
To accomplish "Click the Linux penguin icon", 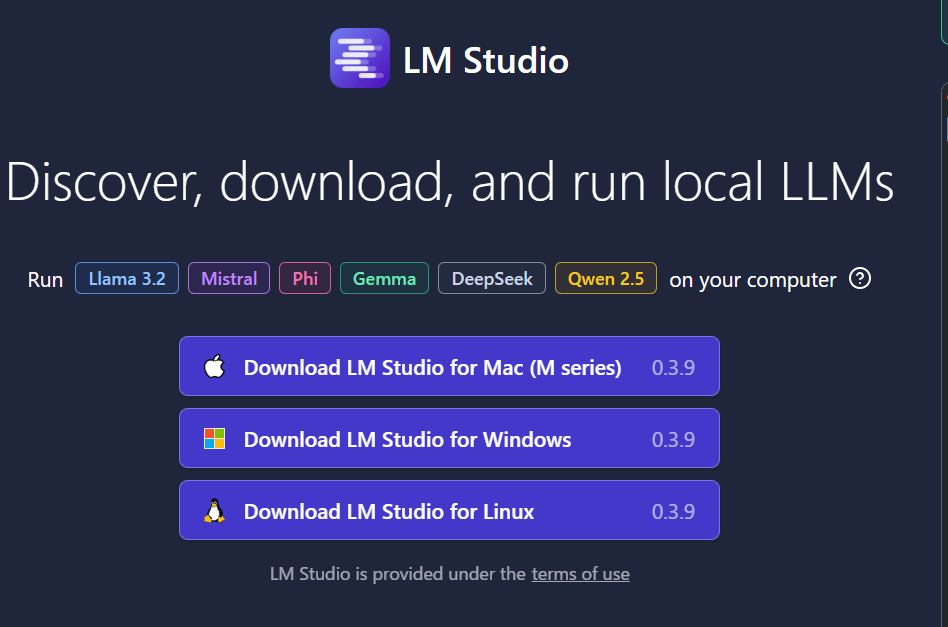I will click(214, 511).
